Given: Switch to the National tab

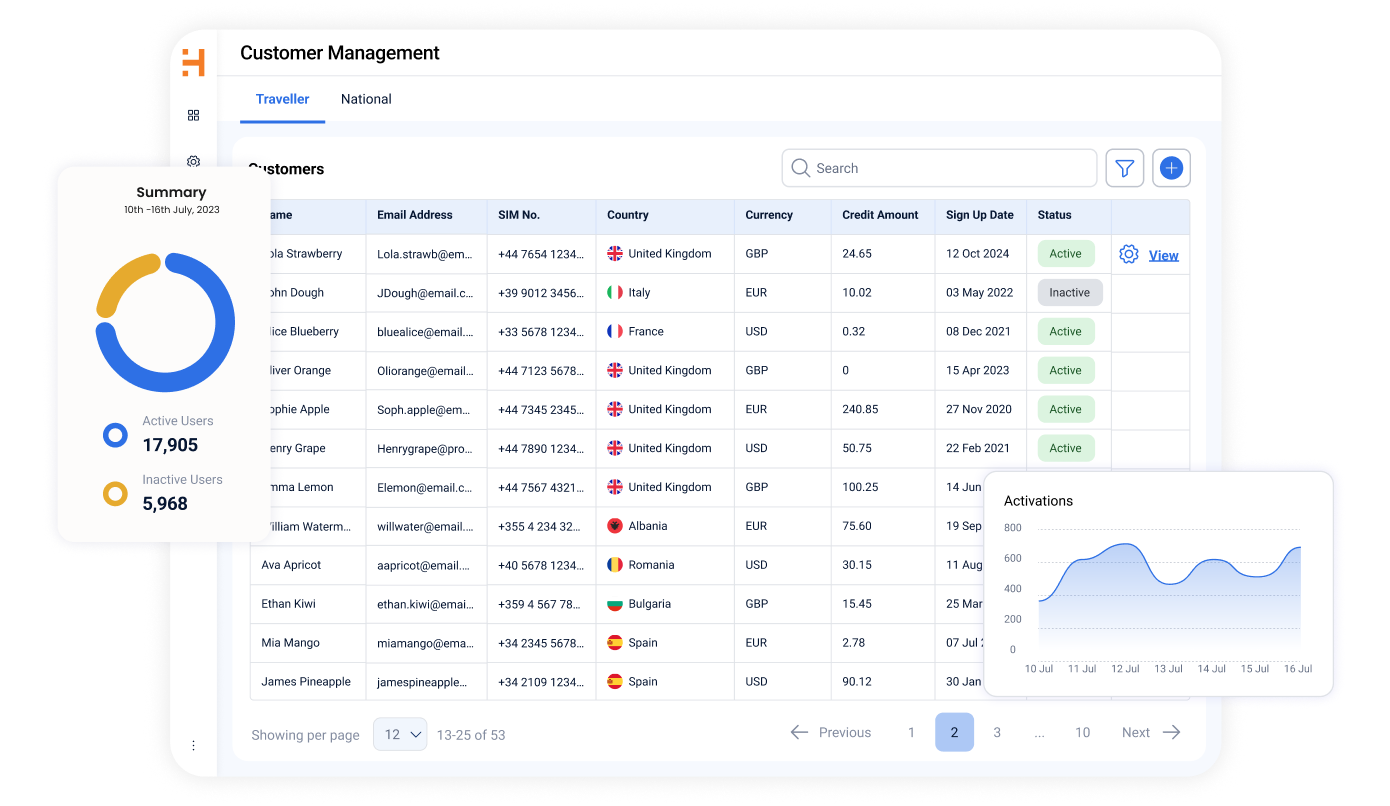Looking at the screenshot, I should pyautogui.click(x=366, y=99).
